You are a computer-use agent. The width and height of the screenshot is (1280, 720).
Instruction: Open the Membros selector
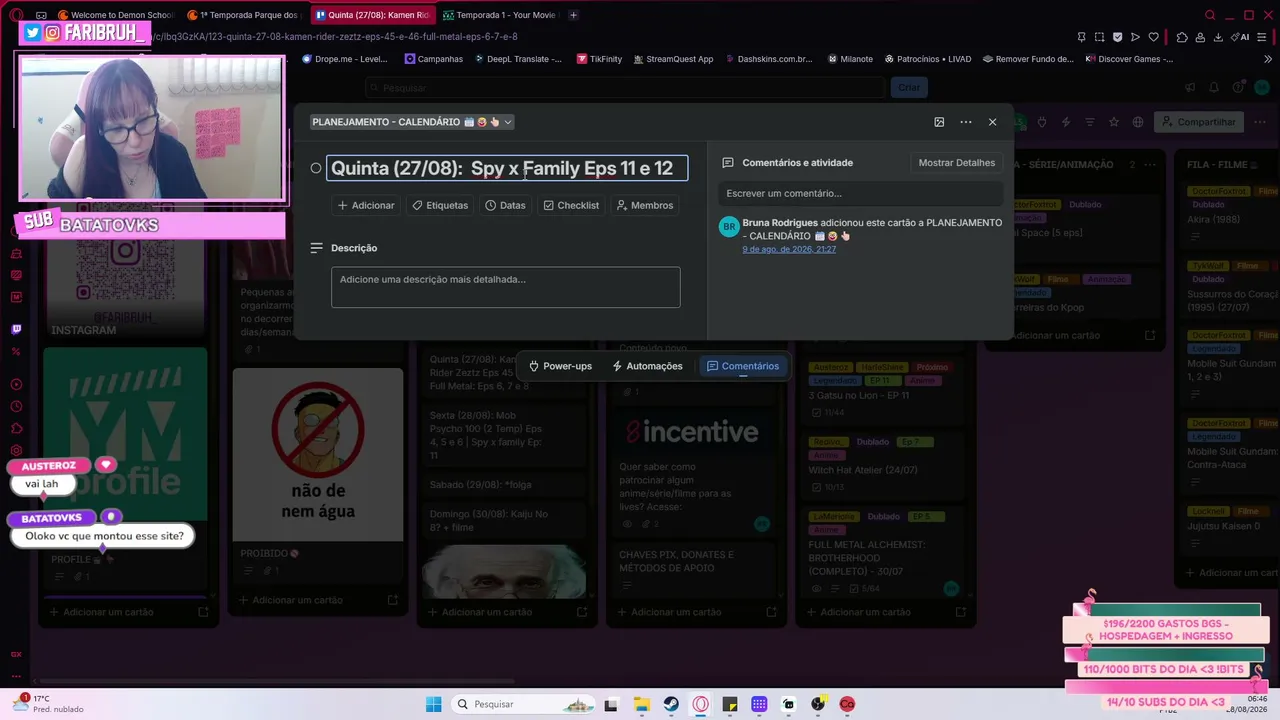(645, 205)
